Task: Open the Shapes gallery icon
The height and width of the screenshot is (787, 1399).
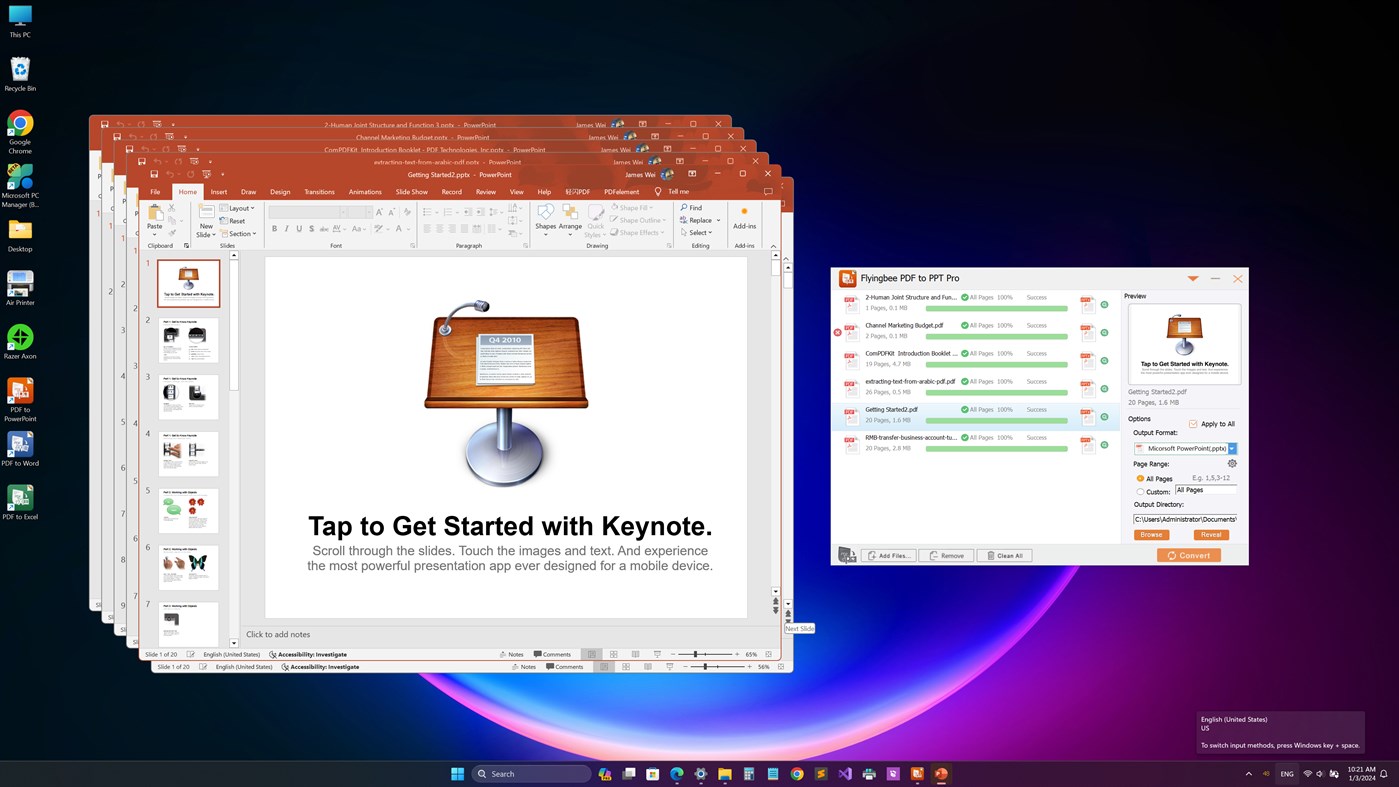Action: pos(545,213)
